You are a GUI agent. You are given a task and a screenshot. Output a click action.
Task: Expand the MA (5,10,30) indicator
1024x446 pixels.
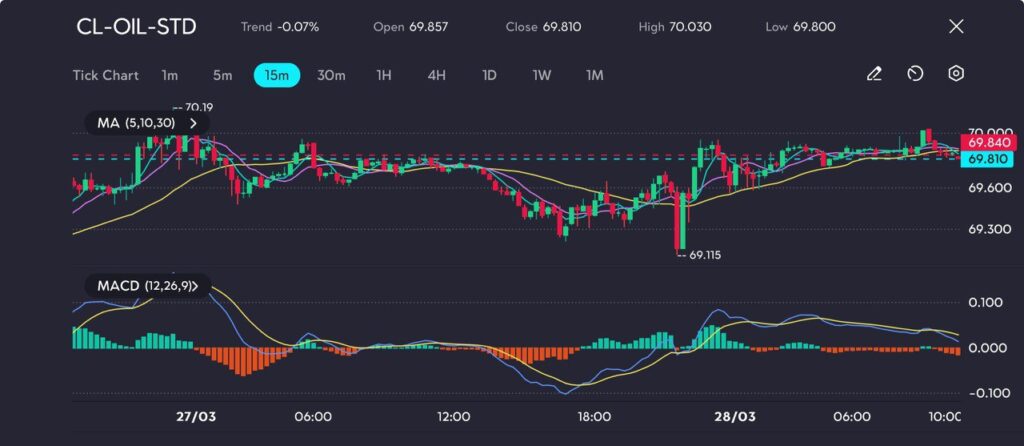coord(147,123)
